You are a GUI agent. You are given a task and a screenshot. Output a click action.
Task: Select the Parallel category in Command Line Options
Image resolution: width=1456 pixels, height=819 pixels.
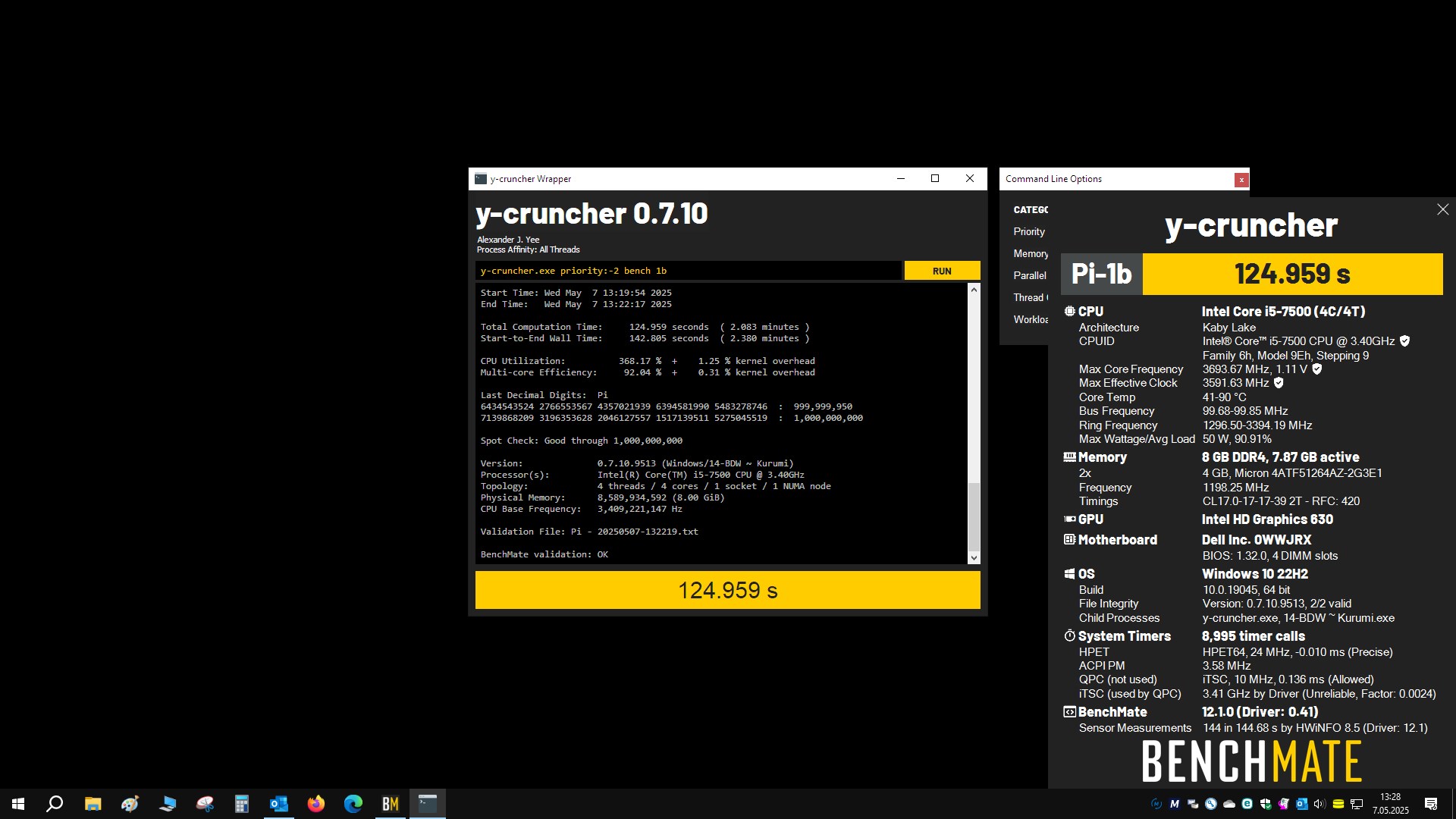[1030, 275]
